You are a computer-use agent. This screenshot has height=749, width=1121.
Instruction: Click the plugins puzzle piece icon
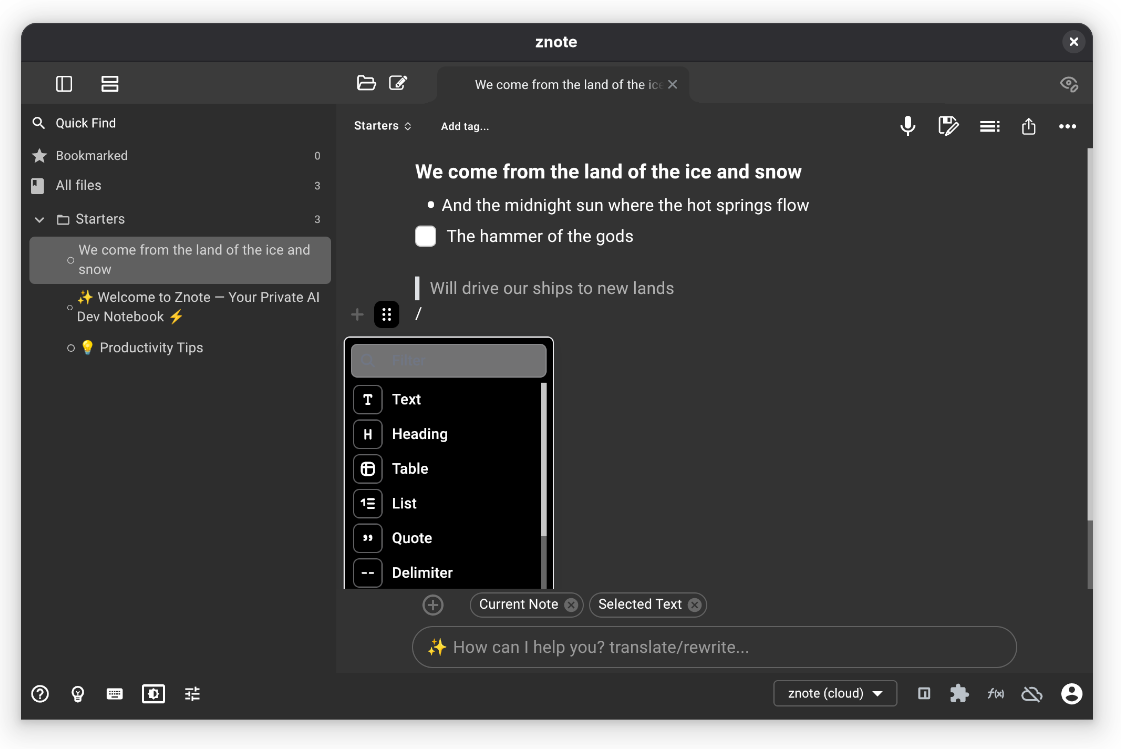[959, 693]
